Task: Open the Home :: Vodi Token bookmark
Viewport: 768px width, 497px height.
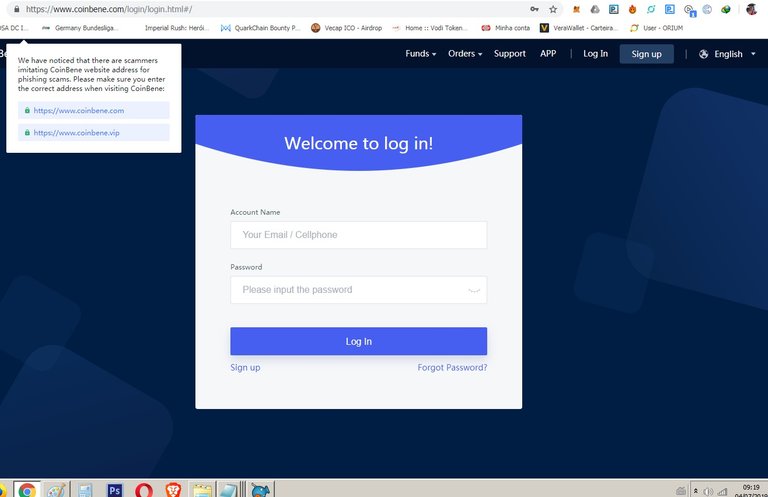Action: coord(430,28)
